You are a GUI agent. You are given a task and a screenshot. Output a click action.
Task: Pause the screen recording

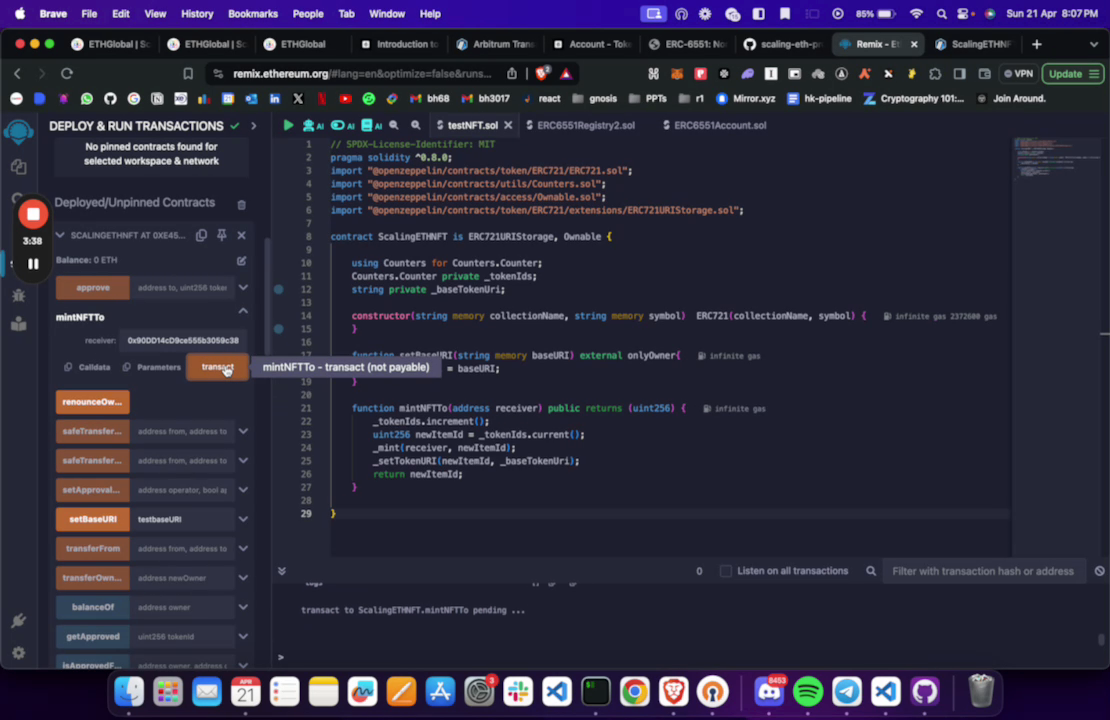pos(33,264)
